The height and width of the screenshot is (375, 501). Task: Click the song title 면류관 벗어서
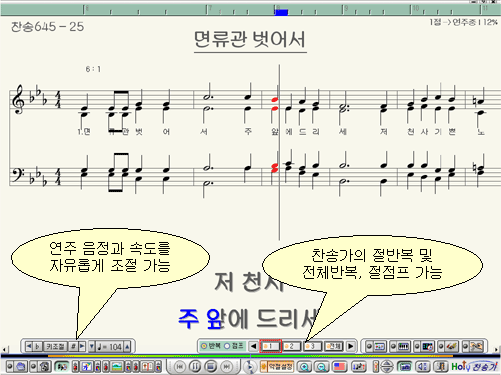(x=250, y=39)
